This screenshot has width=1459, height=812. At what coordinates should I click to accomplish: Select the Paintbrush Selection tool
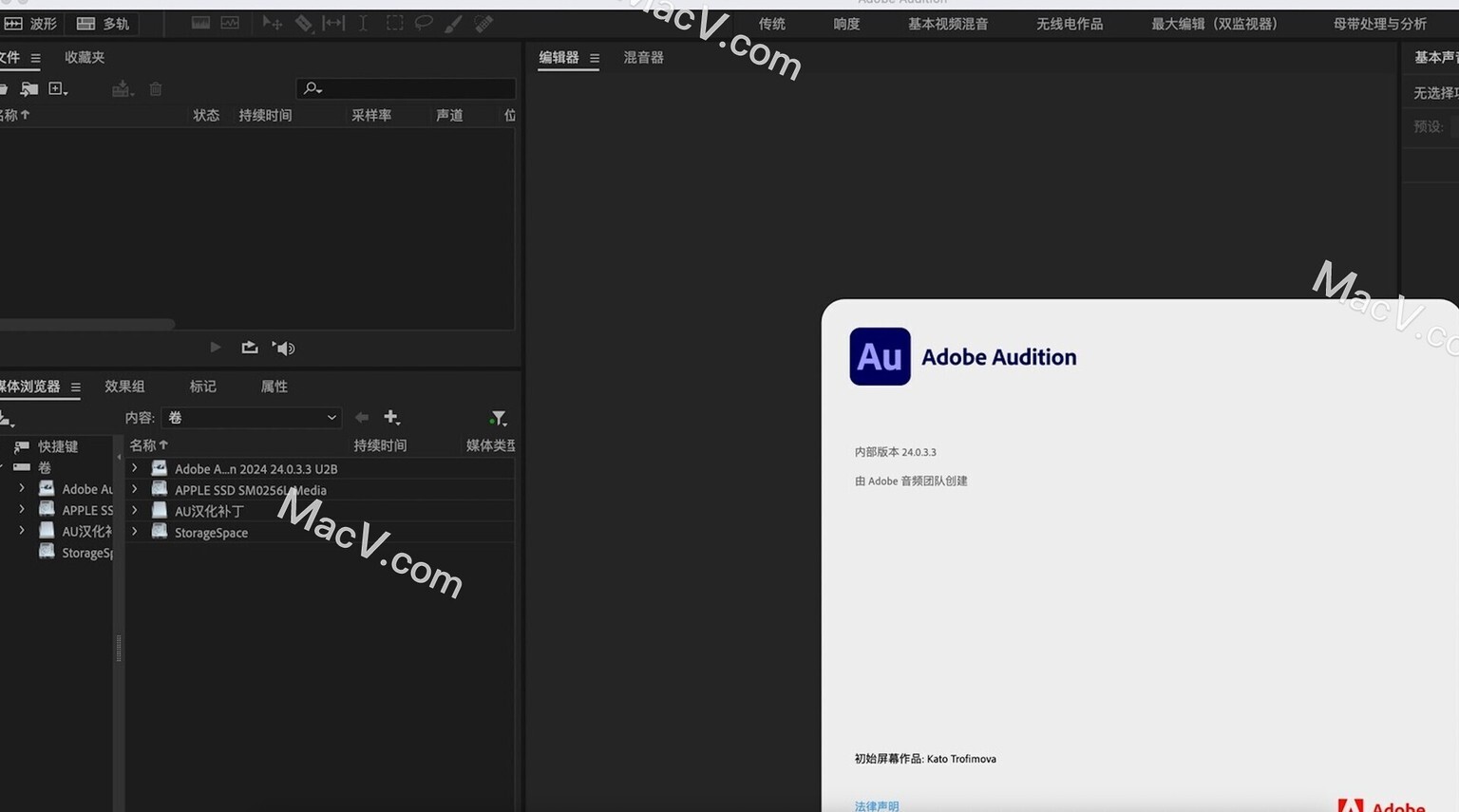point(454,23)
